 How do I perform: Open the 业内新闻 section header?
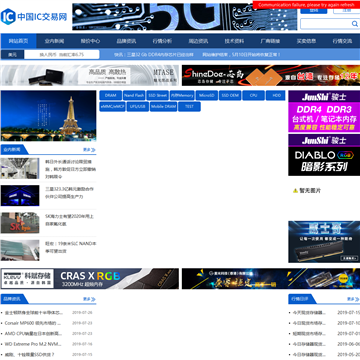12,150
